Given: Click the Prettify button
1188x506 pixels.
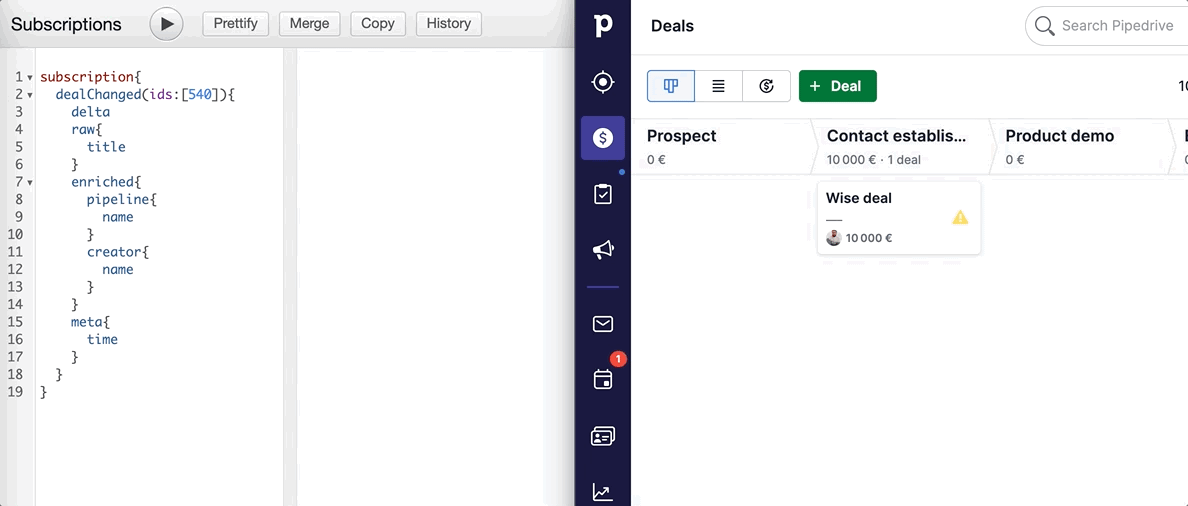Looking at the screenshot, I should tap(236, 23).
